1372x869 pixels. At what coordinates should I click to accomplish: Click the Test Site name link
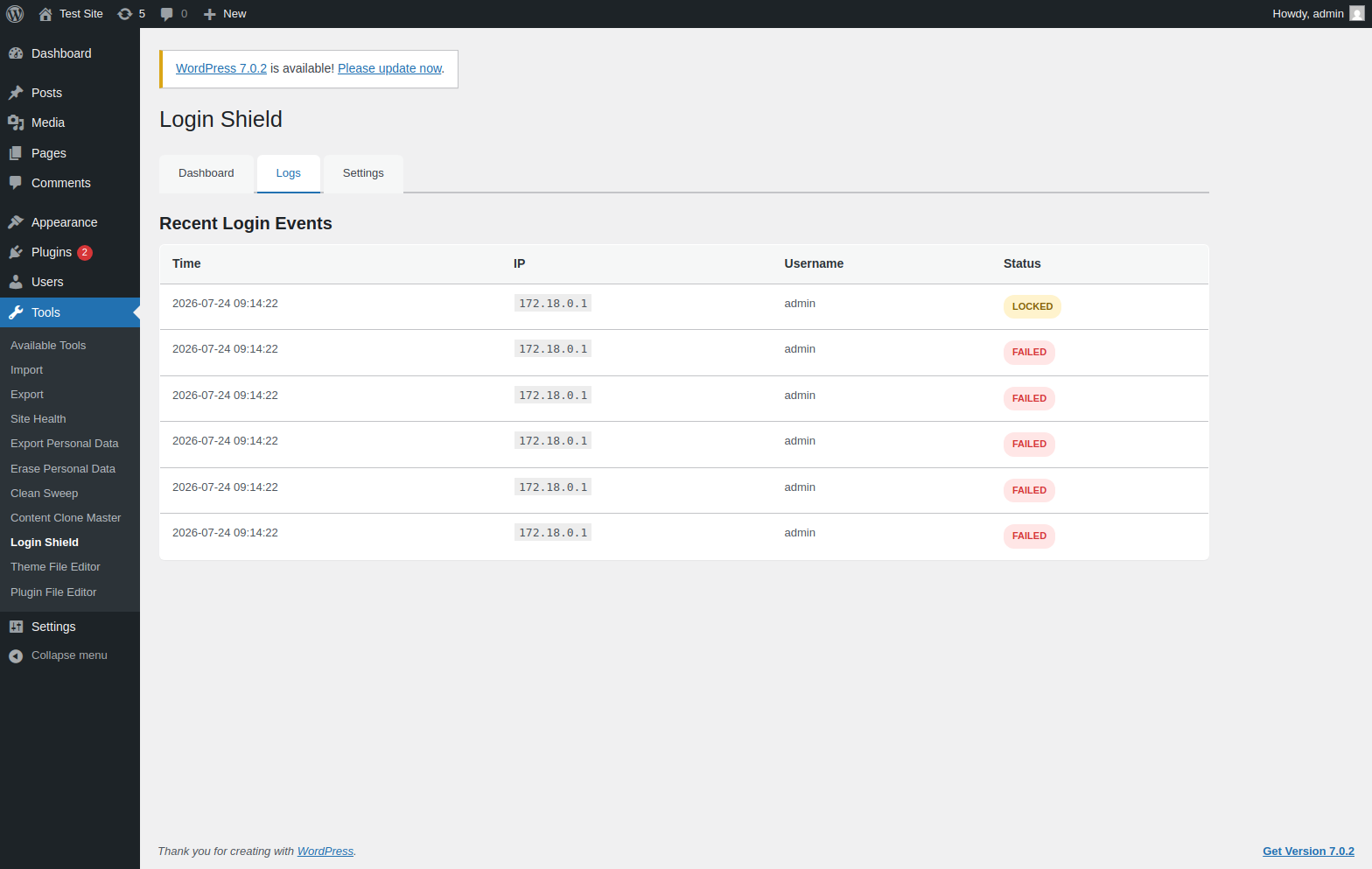81,14
